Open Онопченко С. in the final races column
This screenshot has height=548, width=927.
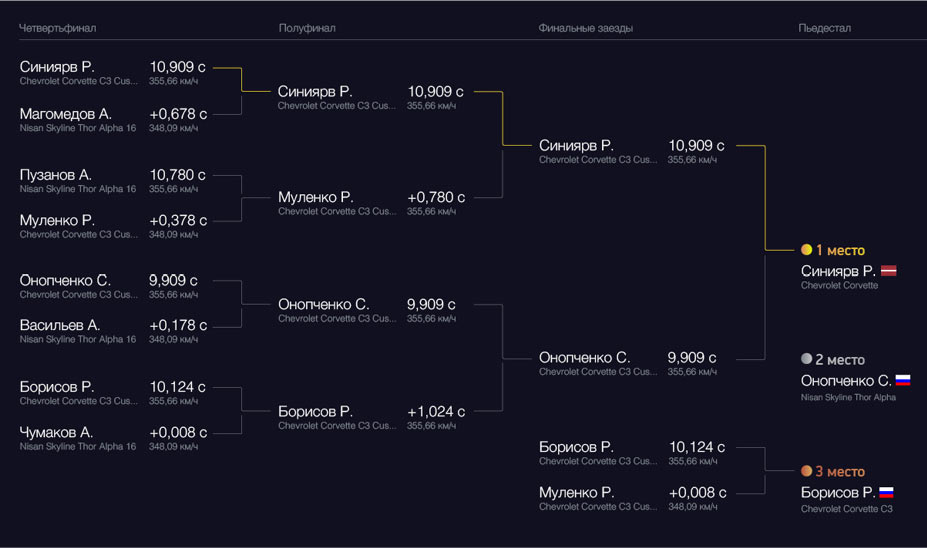tap(584, 357)
